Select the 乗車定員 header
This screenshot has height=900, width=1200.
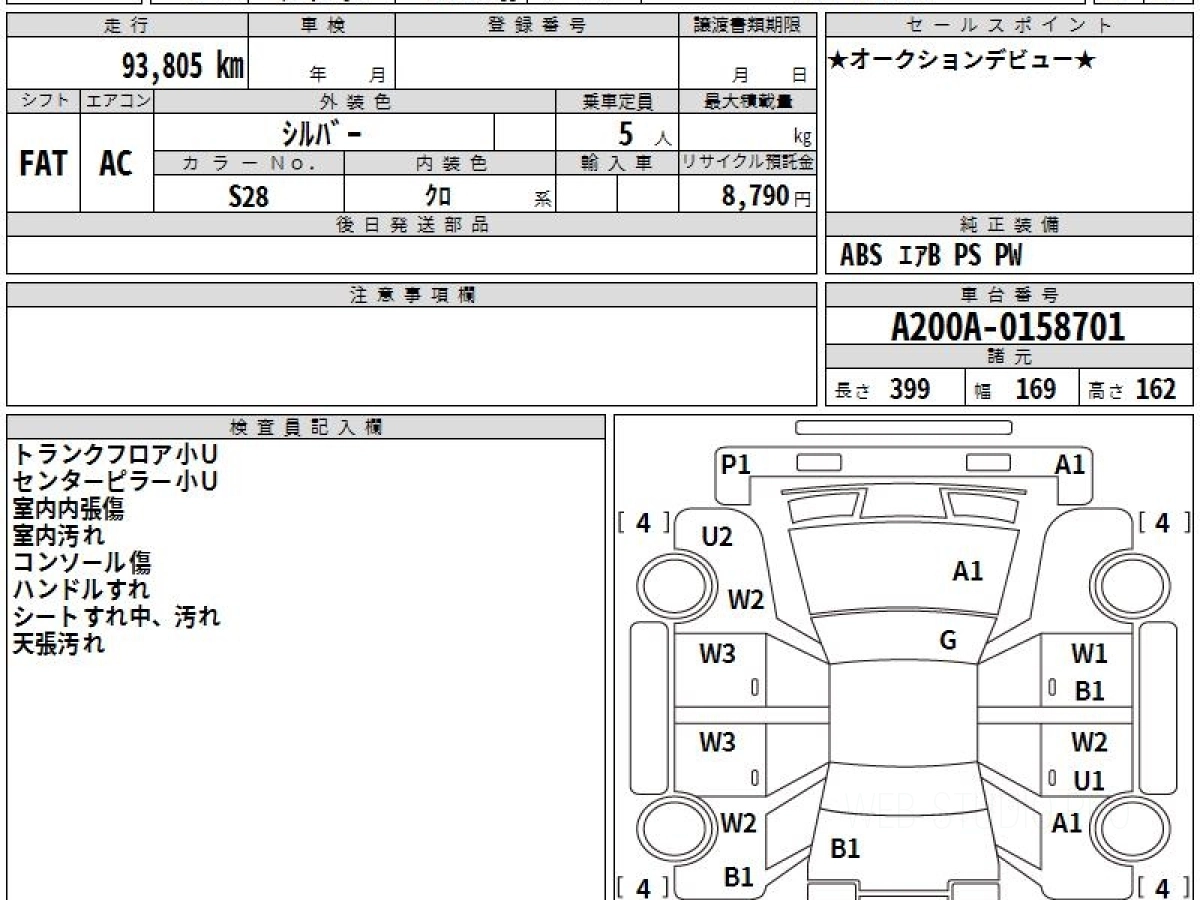coord(617,101)
